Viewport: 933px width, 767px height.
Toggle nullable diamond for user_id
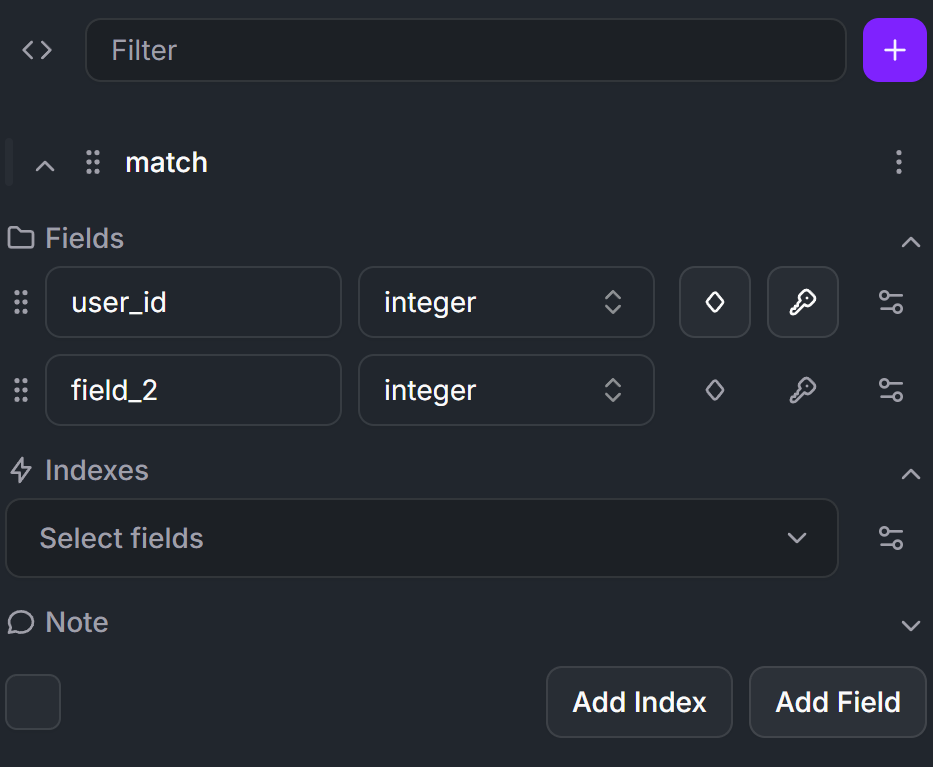tap(714, 302)
